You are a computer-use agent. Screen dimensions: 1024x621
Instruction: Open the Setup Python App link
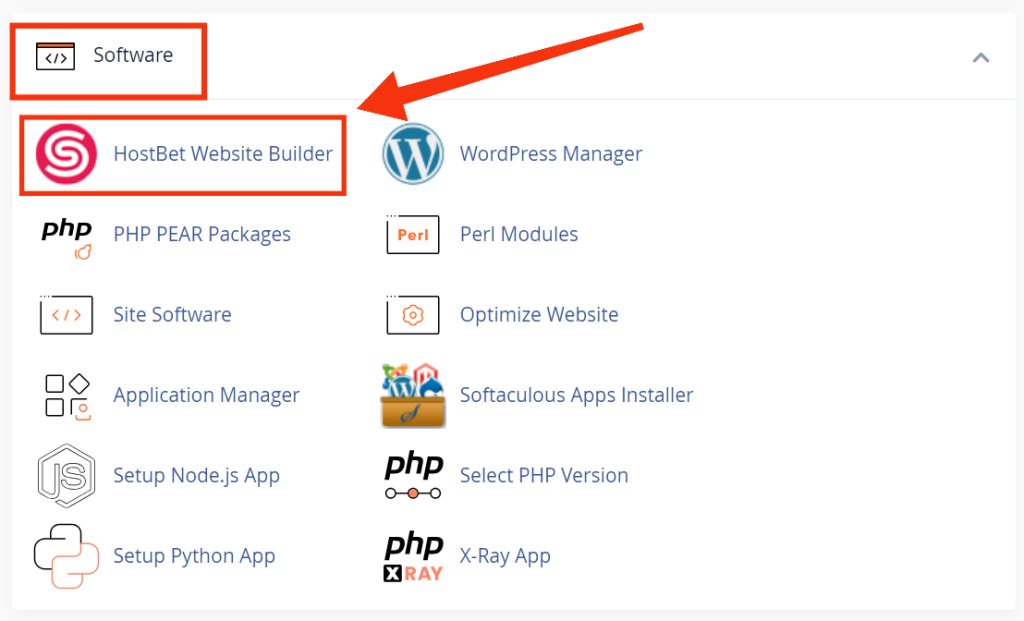click(x=194, y=556)
